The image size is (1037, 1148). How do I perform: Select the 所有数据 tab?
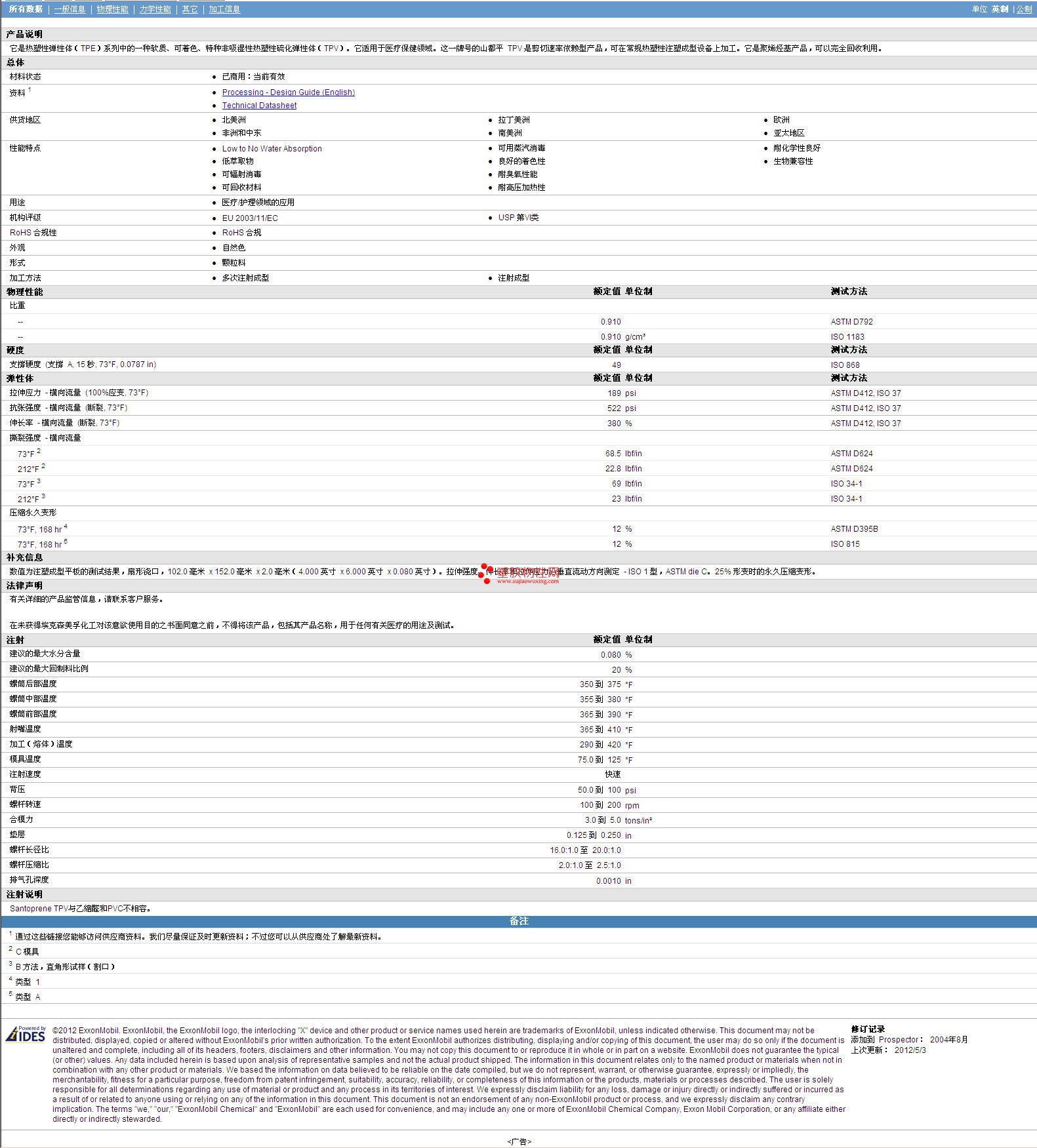tap(26, 9)
